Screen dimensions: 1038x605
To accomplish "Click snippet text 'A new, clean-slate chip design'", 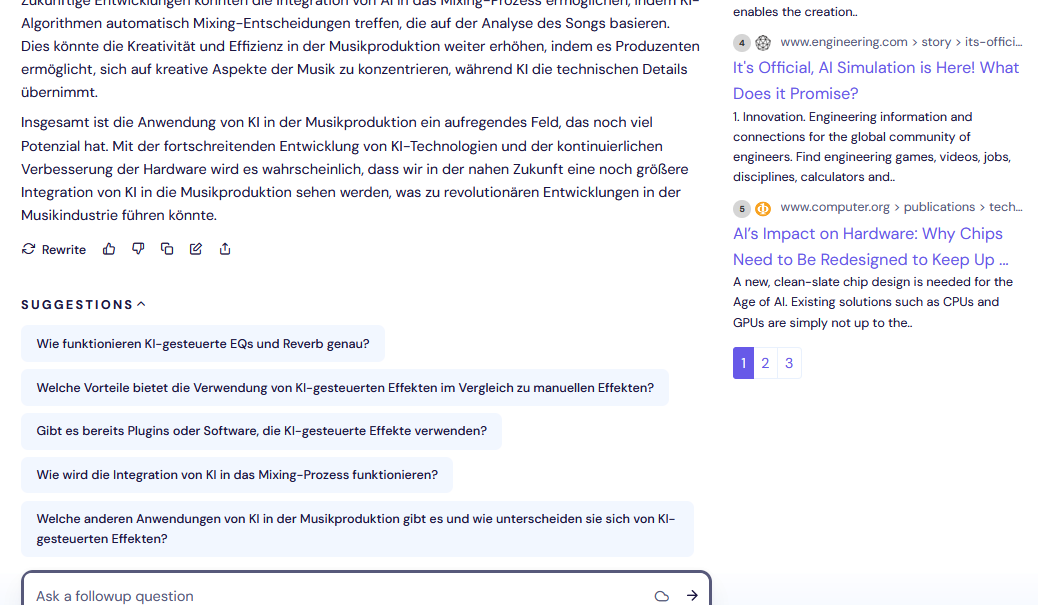I will (873, 302).
